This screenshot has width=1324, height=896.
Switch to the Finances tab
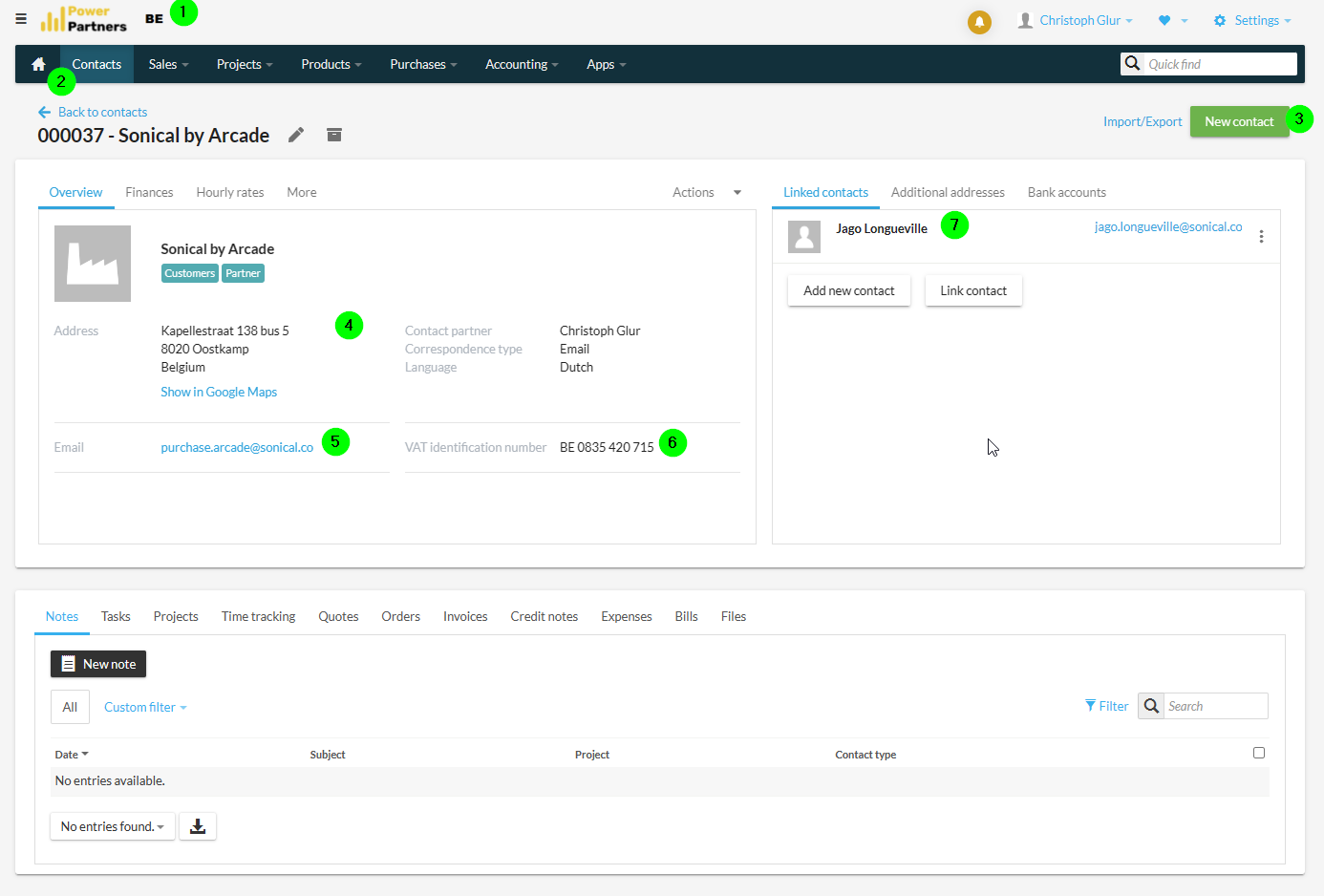tap(149, 192)
